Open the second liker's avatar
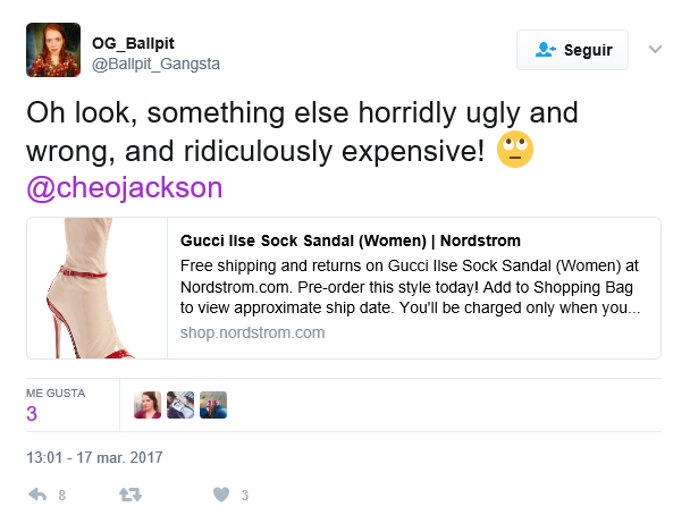 (180, 405)
